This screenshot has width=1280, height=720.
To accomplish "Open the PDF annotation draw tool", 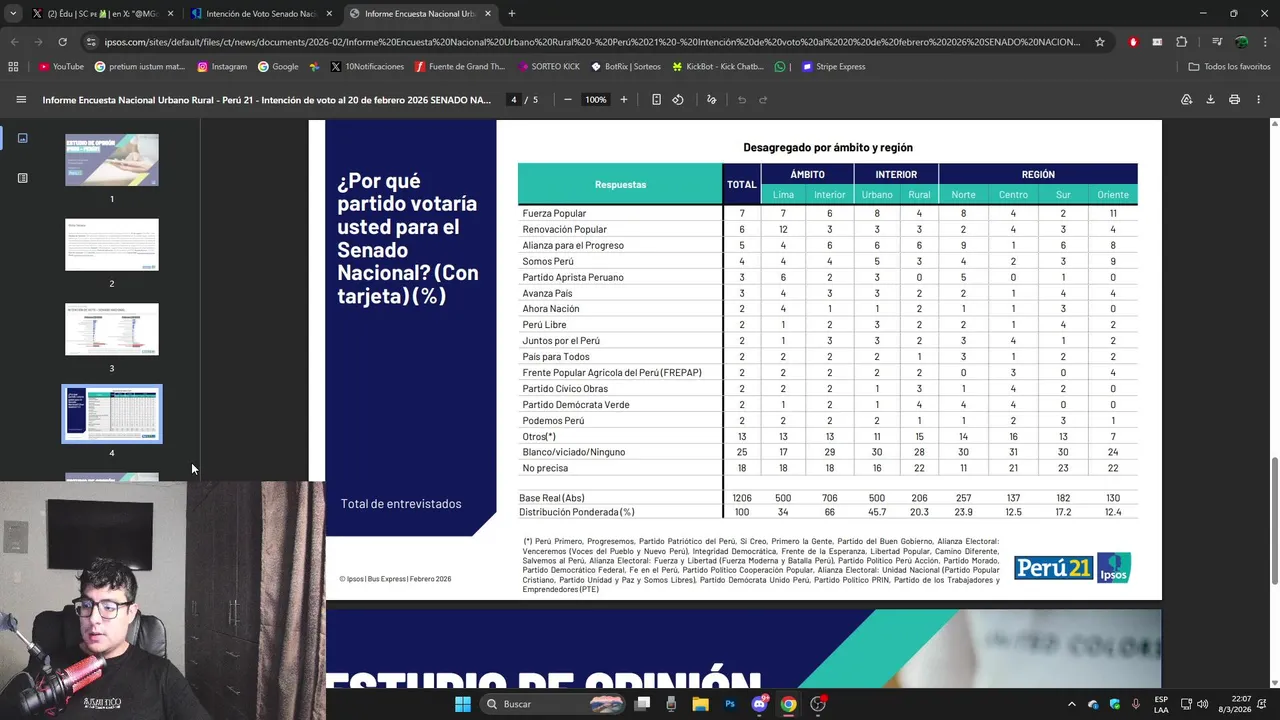I will point(712,100).
